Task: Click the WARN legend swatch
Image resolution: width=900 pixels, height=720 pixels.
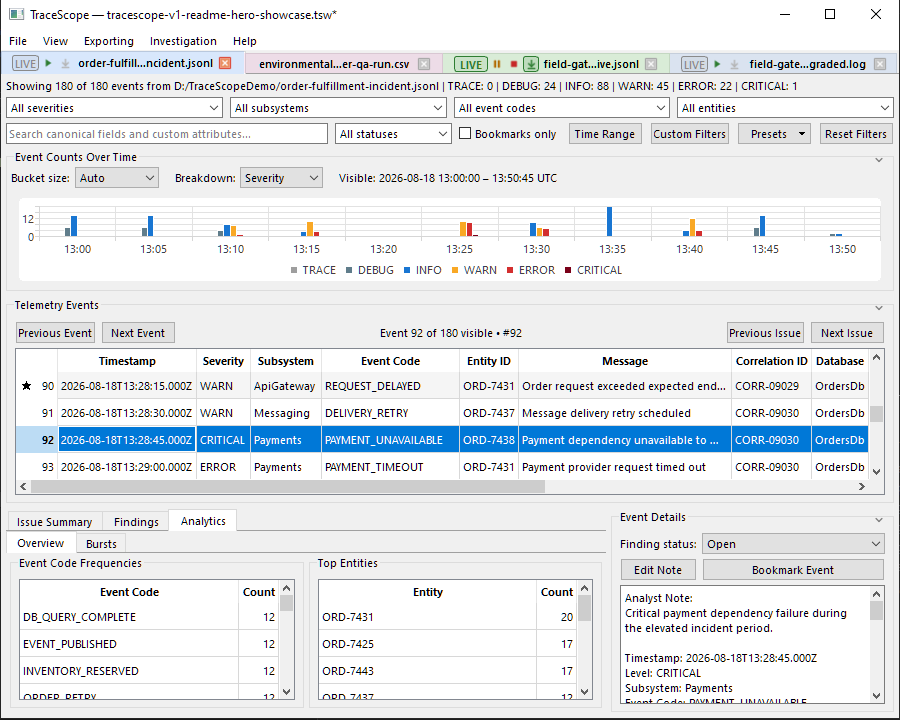Action: coord(455,270)
